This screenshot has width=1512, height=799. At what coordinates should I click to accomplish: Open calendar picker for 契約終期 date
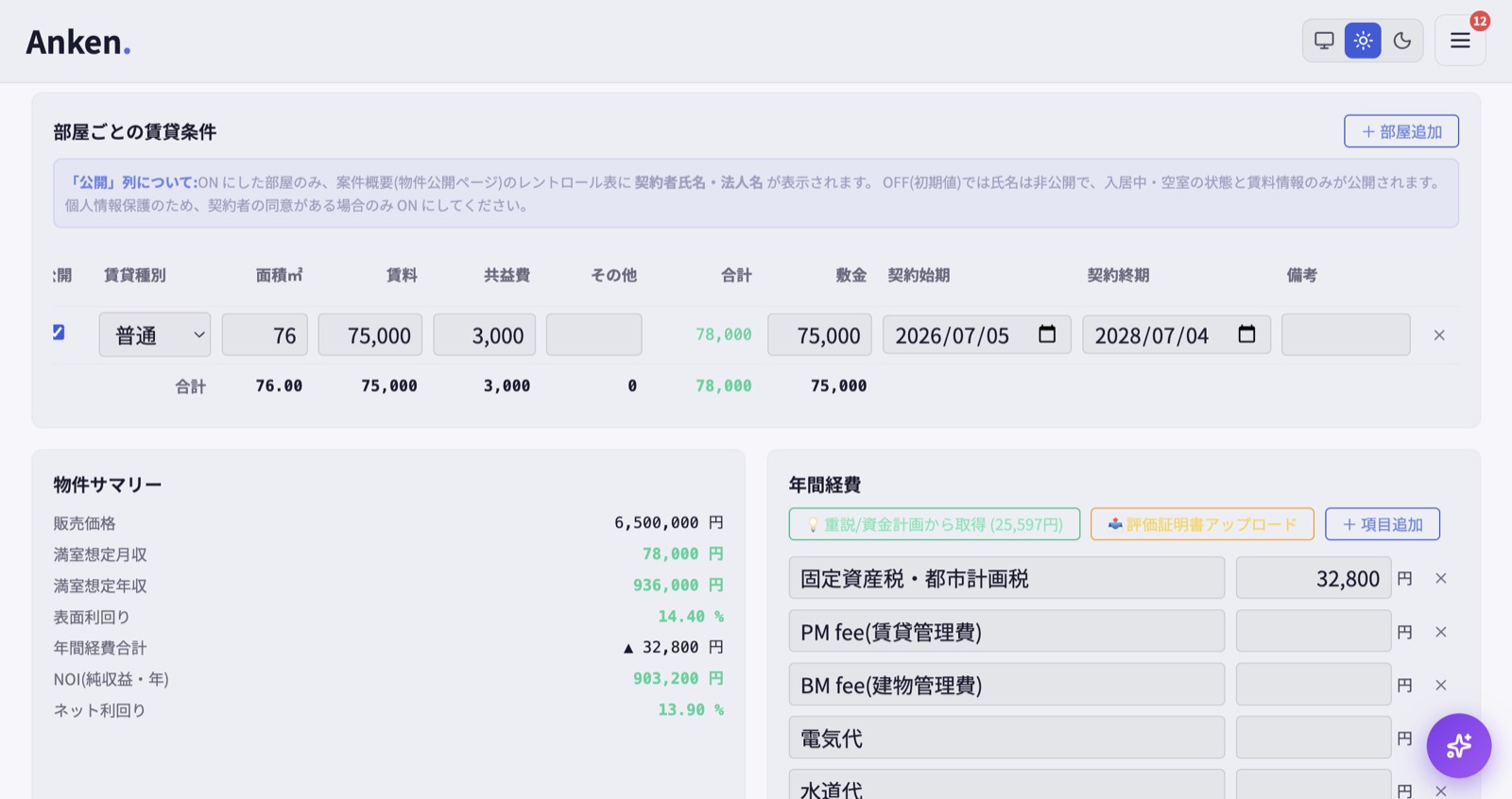coord(1246,334)
